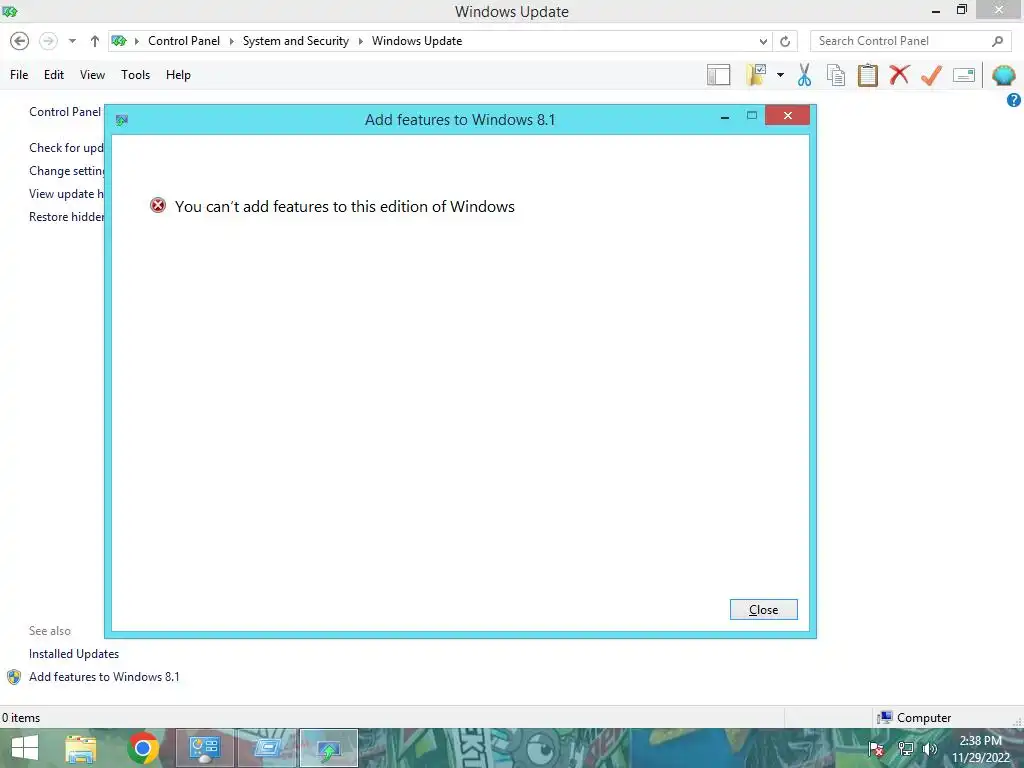Expand the chevron before Control Panel breadcrumb

[x=136, y=41]
